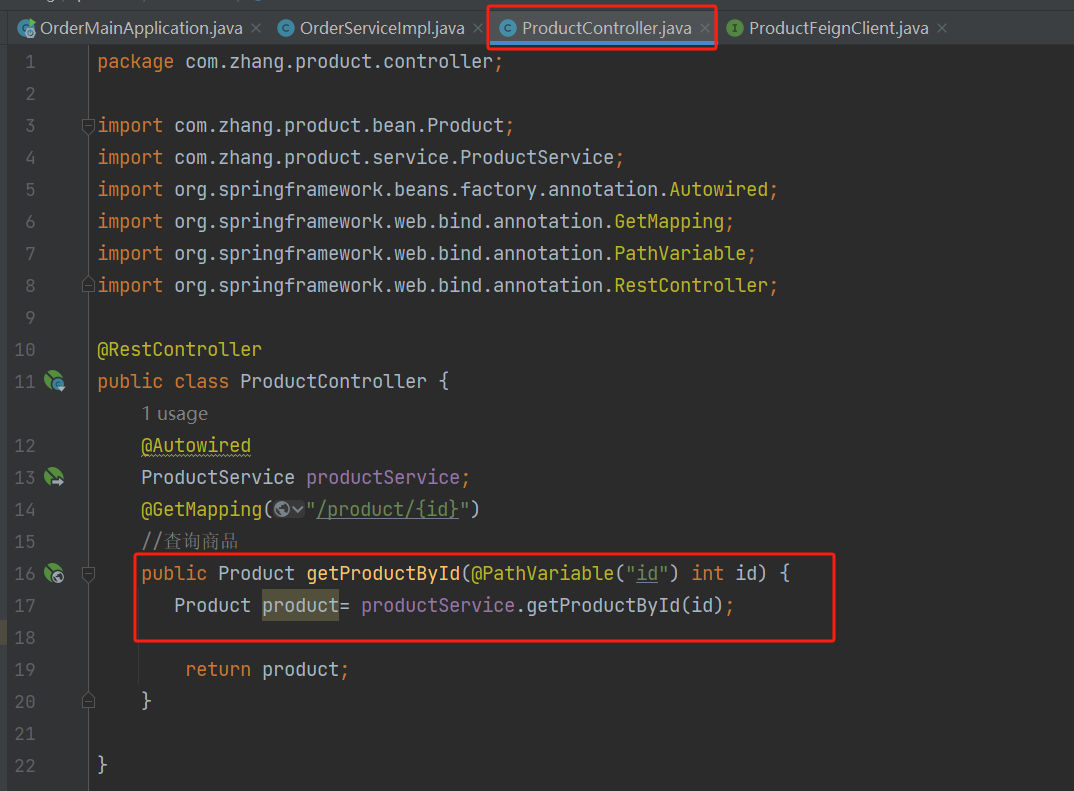Click the '1 usage' inlay hint
This screenshot has height=791, width=1074.
point(175,414)
